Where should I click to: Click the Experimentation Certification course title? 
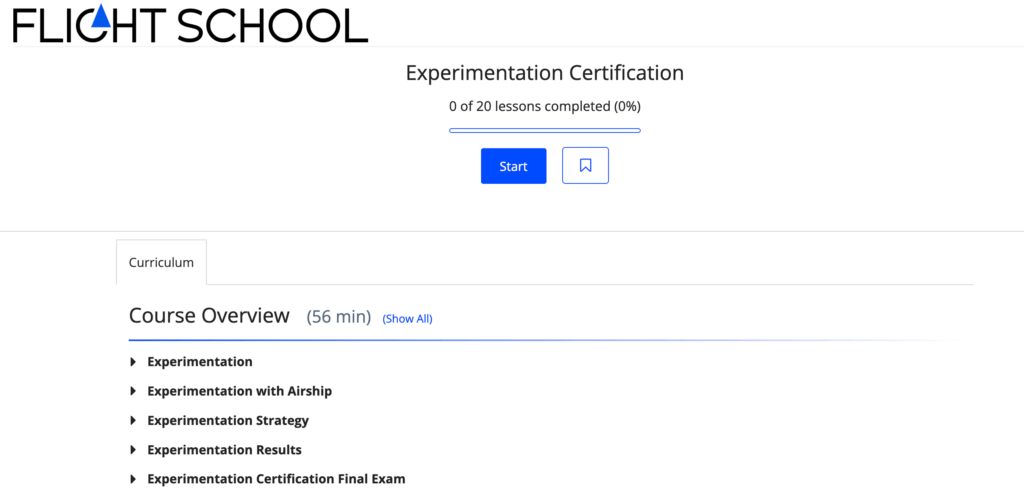click(x=544, y=73)
